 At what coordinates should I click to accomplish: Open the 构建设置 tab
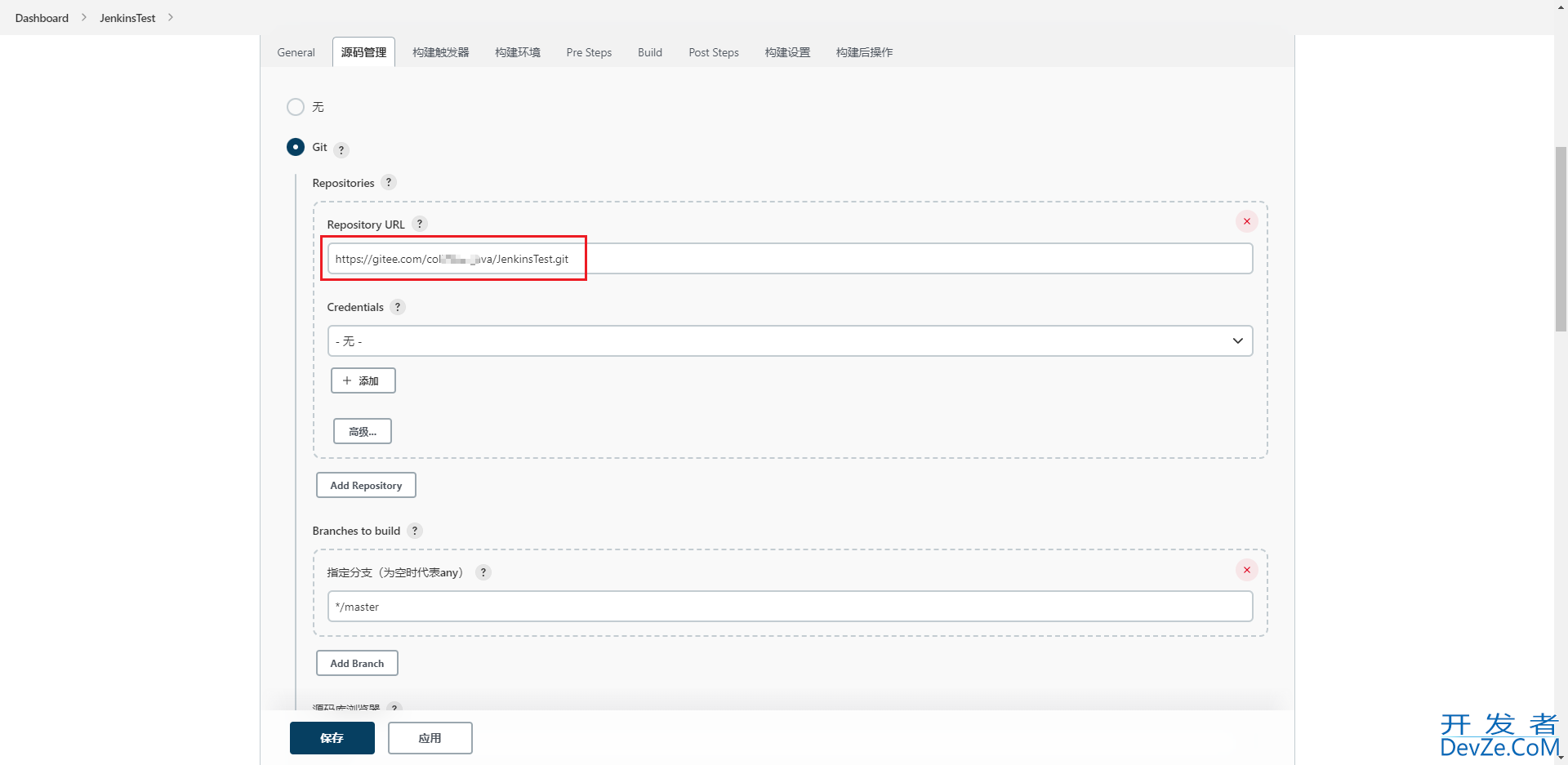pyautogui.click(x=787, y=52)
